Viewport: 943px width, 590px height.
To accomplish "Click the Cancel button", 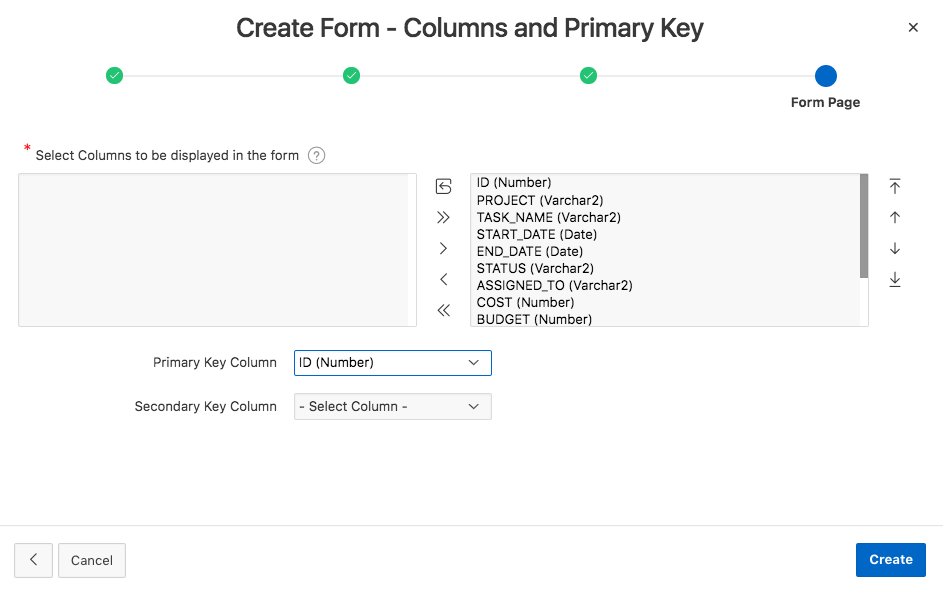I will click(x=92, y=560).
